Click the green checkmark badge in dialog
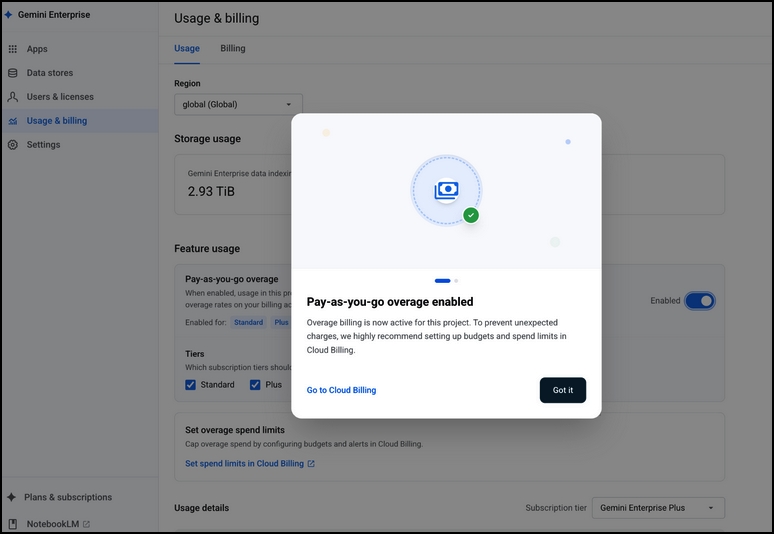Screen dimensions: 774x534 coord(471,215)
